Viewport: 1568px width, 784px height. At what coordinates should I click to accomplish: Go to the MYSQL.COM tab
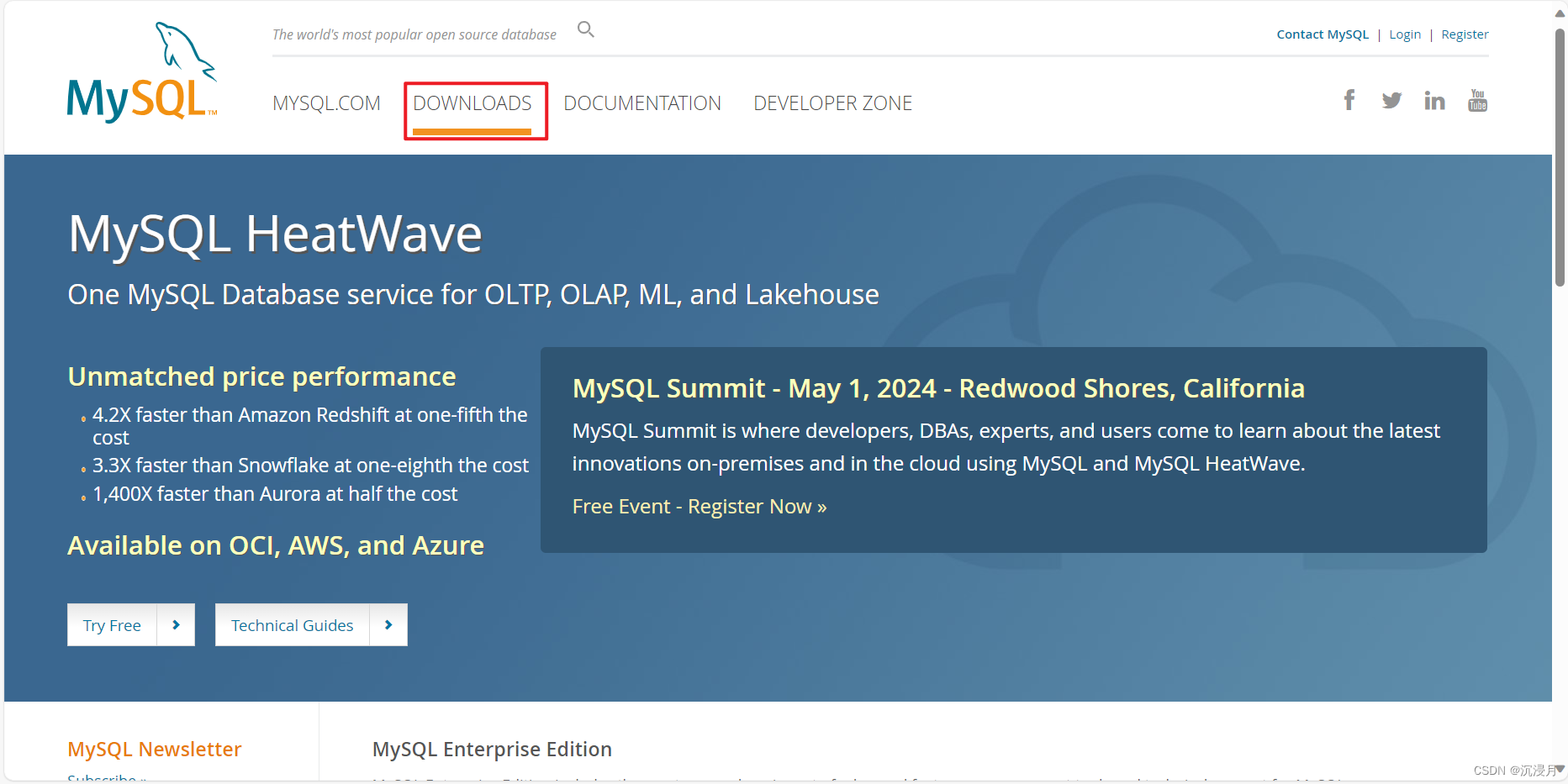coord(326,103)
